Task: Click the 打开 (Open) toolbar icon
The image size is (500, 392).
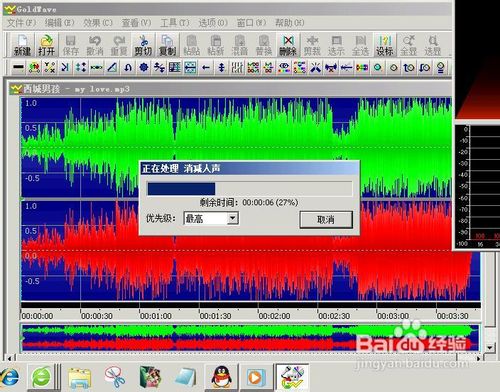Action: (x=46, y=45)
